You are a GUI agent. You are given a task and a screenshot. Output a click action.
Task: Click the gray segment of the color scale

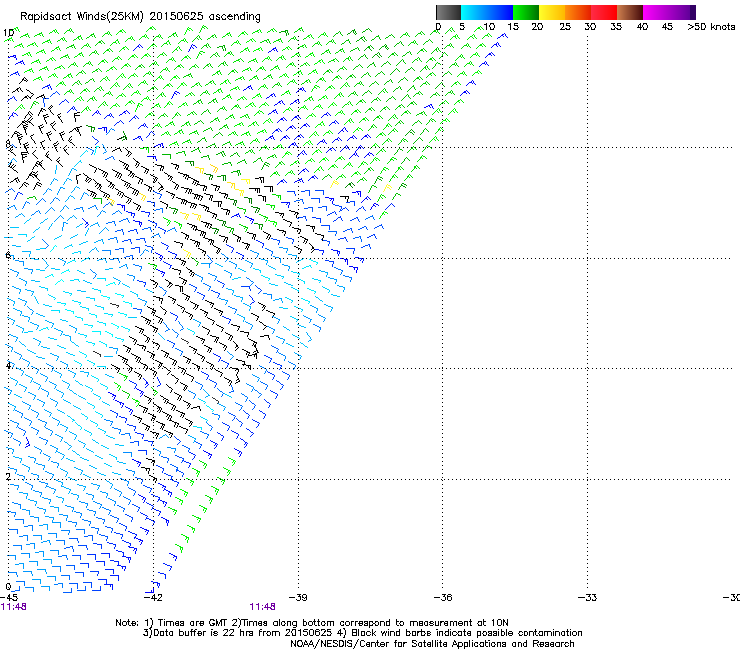pyautogui.click(x=448, y=12)
